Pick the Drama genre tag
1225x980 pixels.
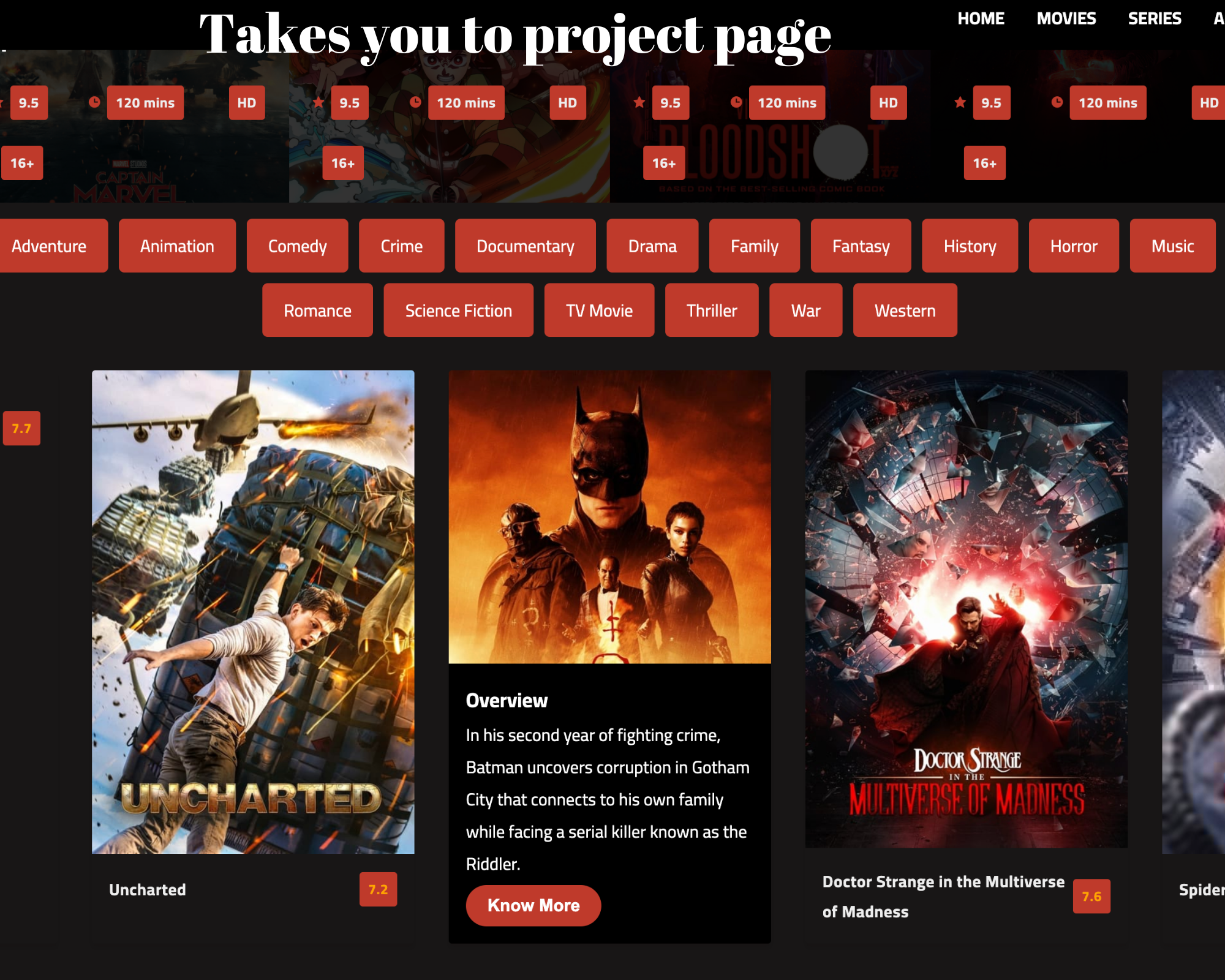pyautogui.click(x=652, y=246)
